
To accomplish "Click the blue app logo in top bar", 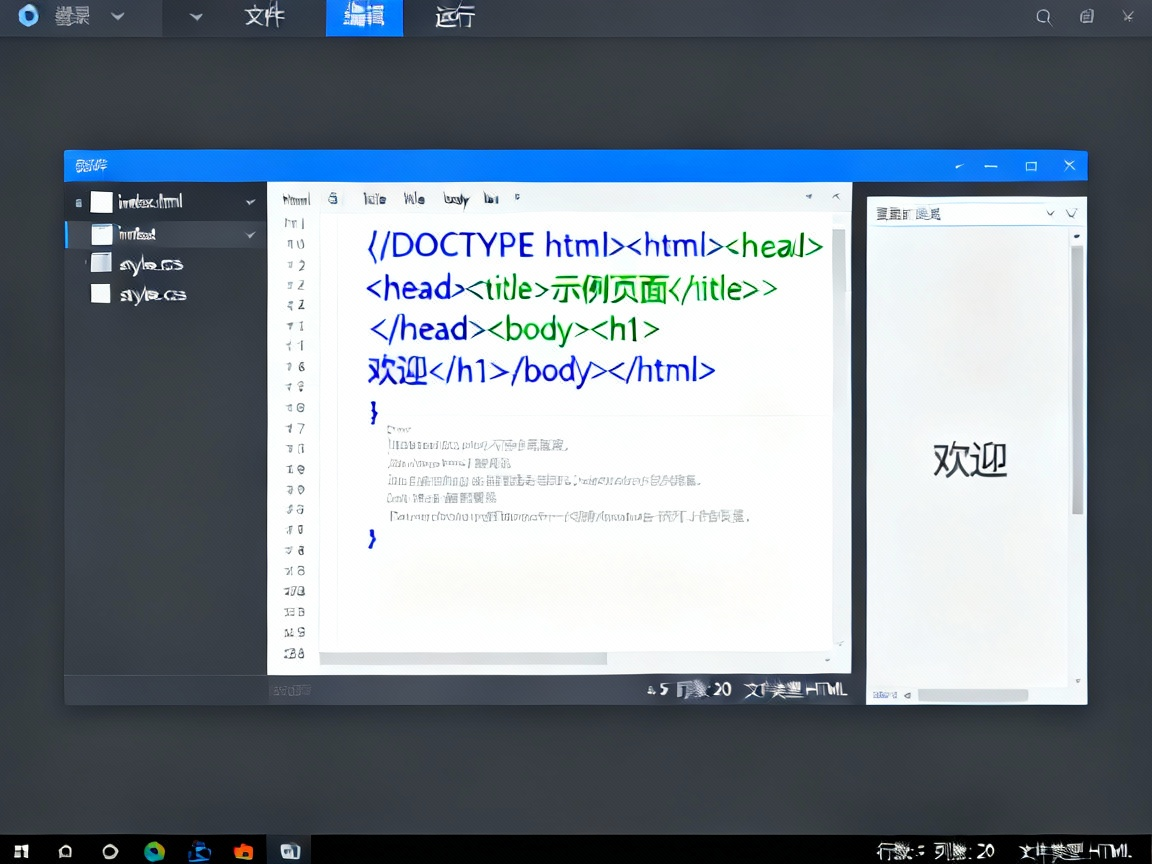I will pyautogui.click(x=29, y=17).
